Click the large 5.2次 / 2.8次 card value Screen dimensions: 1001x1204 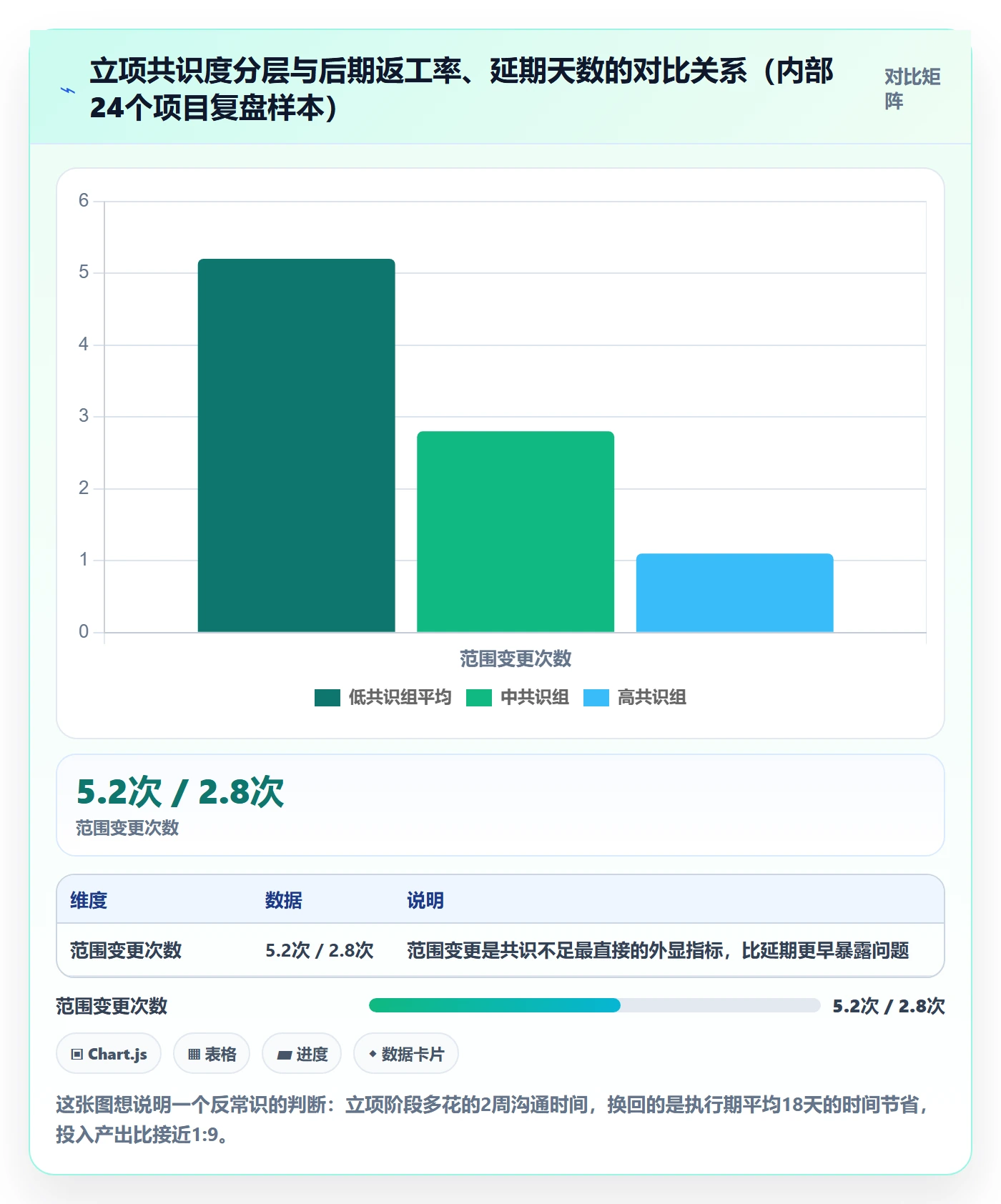click(x=180, y=792)
